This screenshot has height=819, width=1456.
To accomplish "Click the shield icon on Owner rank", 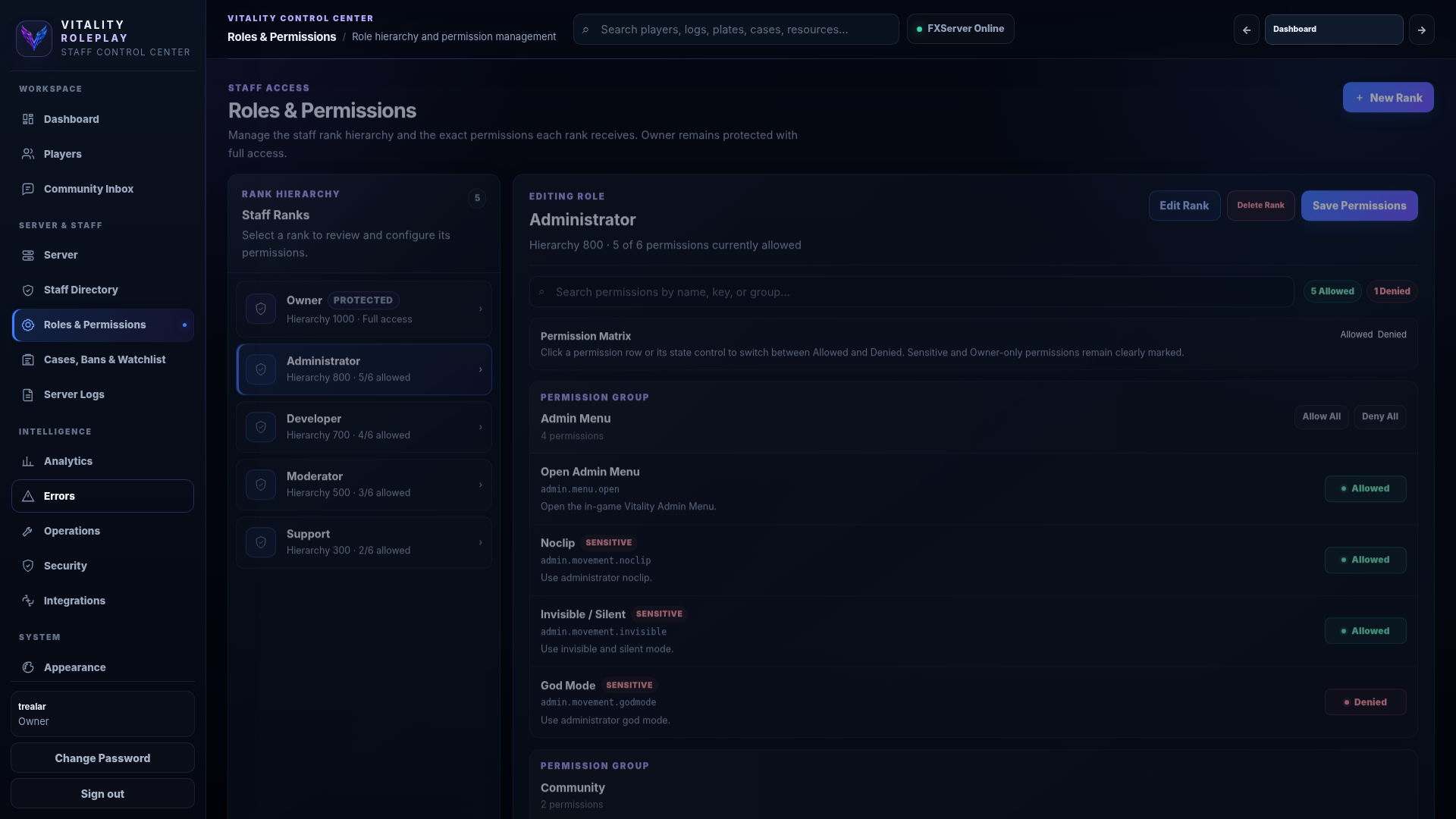I will coord(261,309).
